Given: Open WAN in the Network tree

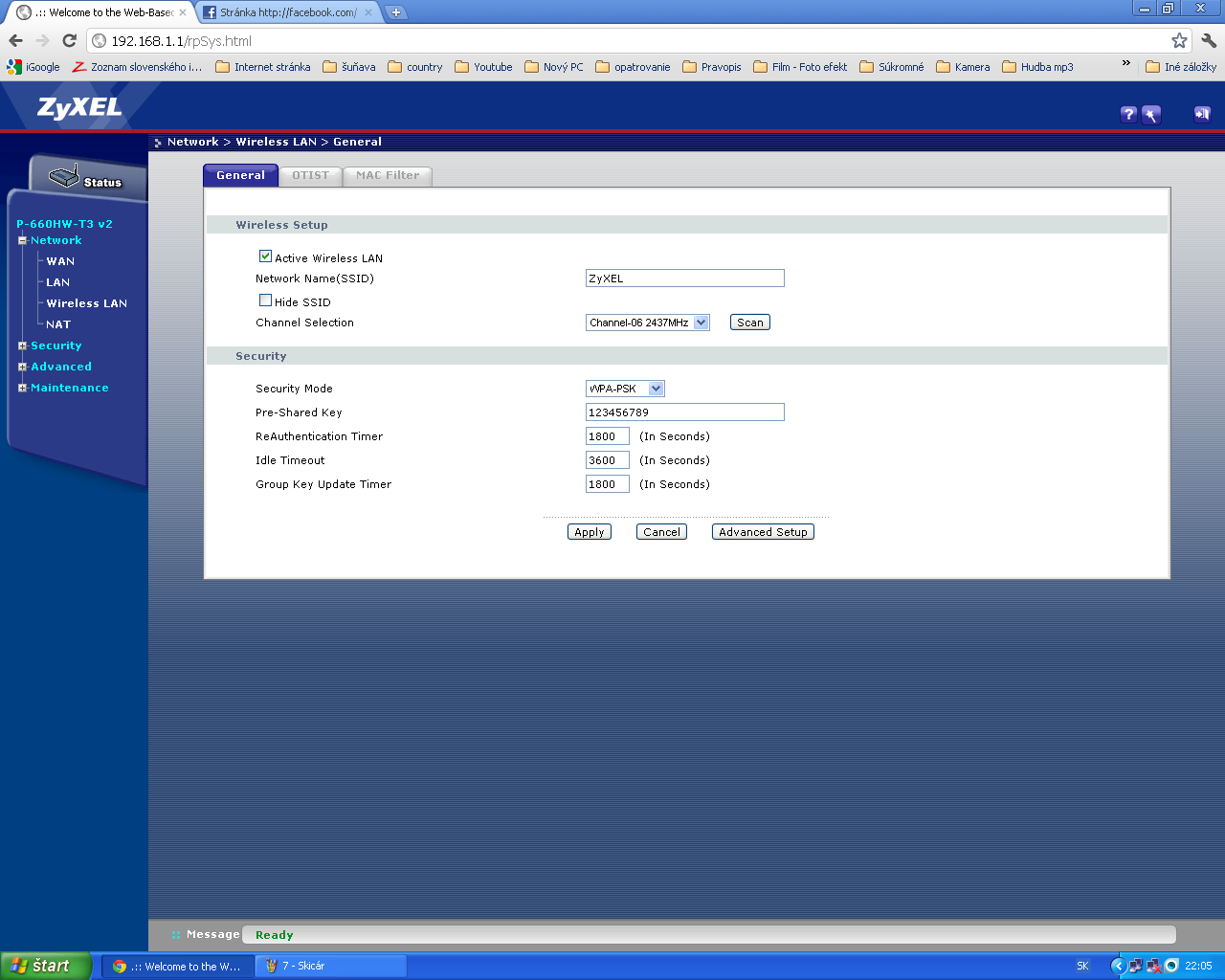Looking at the screenshot, I should pyautogui.click(x=60, y=261).
